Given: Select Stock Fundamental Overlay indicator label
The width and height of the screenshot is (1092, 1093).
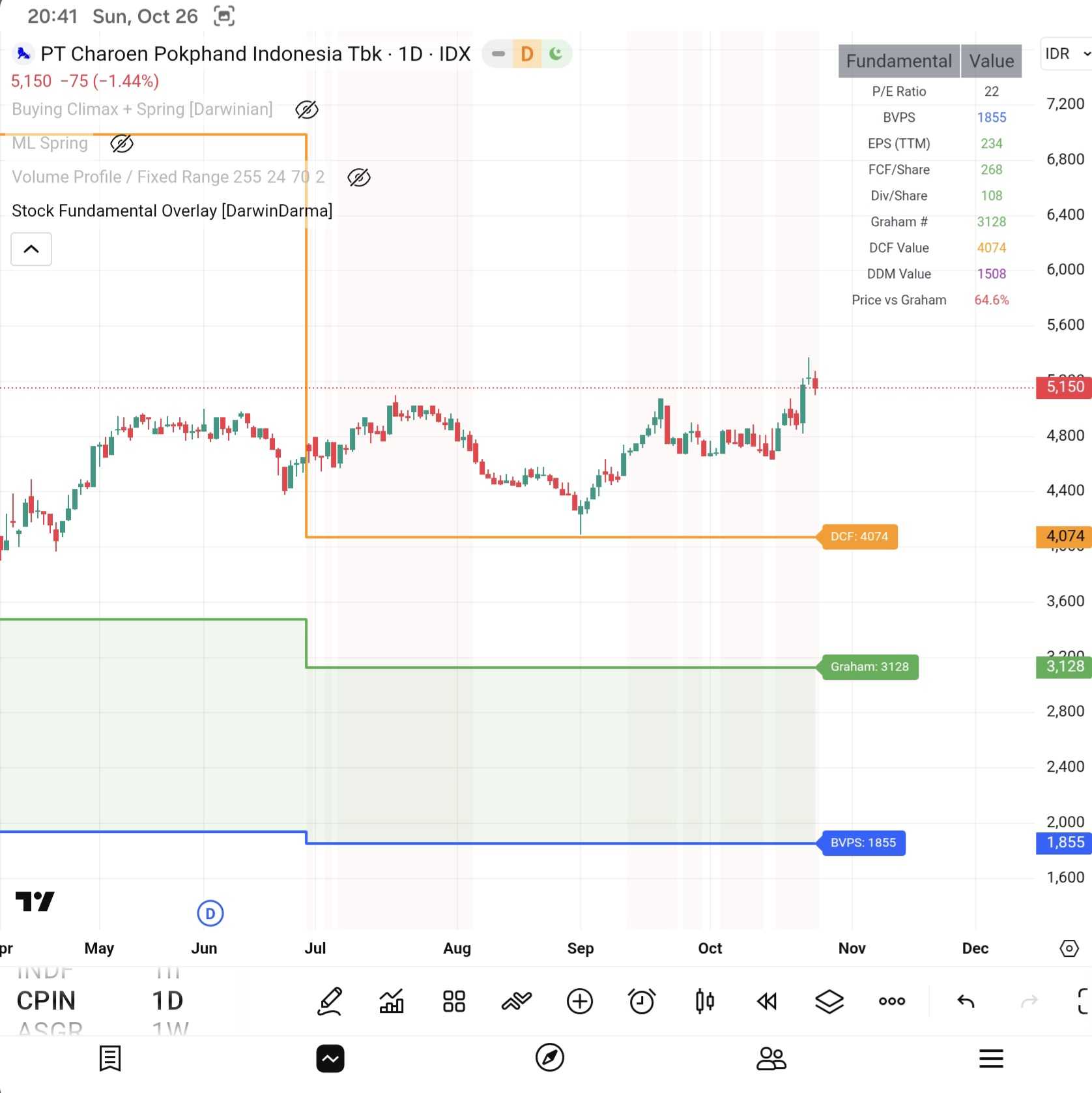Looking at the screenshot, I should pos(172,211).
